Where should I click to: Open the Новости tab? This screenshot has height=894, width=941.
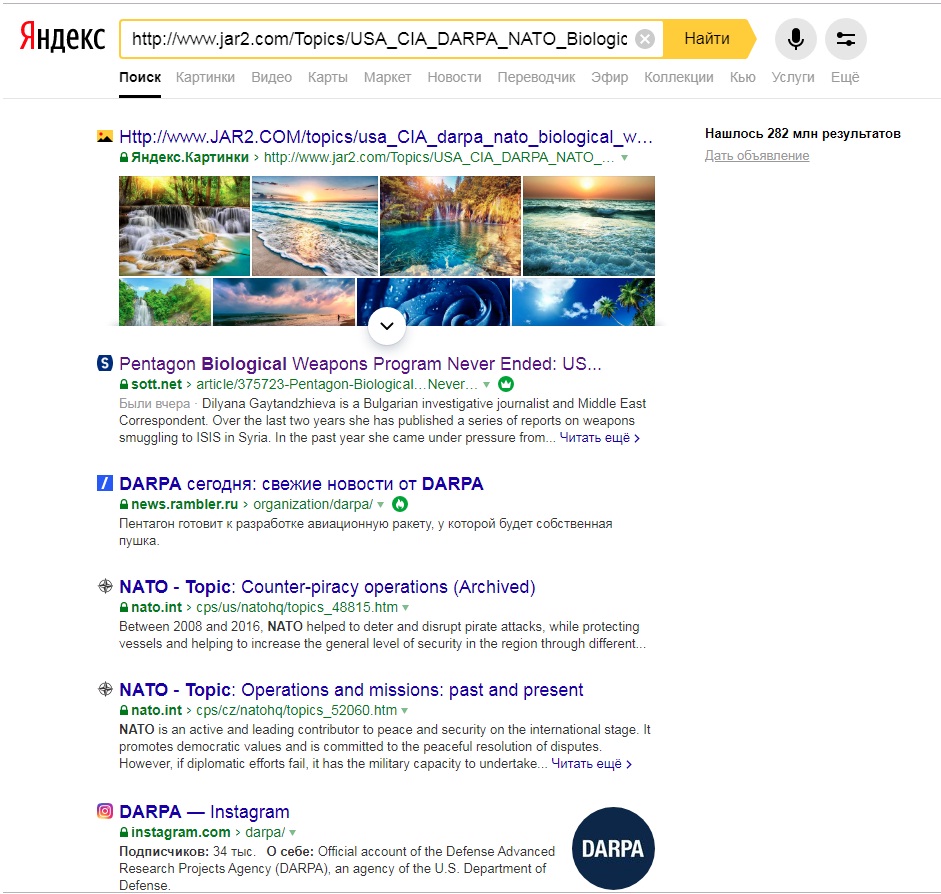tap(454, 77)
